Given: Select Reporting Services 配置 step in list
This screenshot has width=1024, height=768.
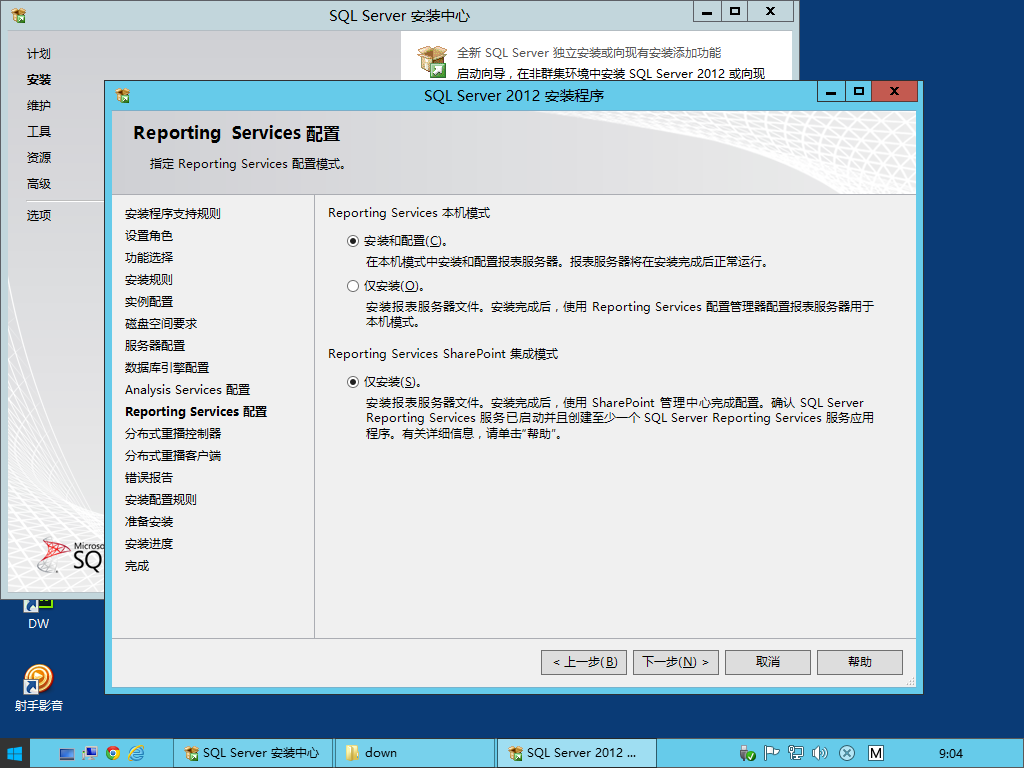Looking at the screenshot, I should 196,411.
